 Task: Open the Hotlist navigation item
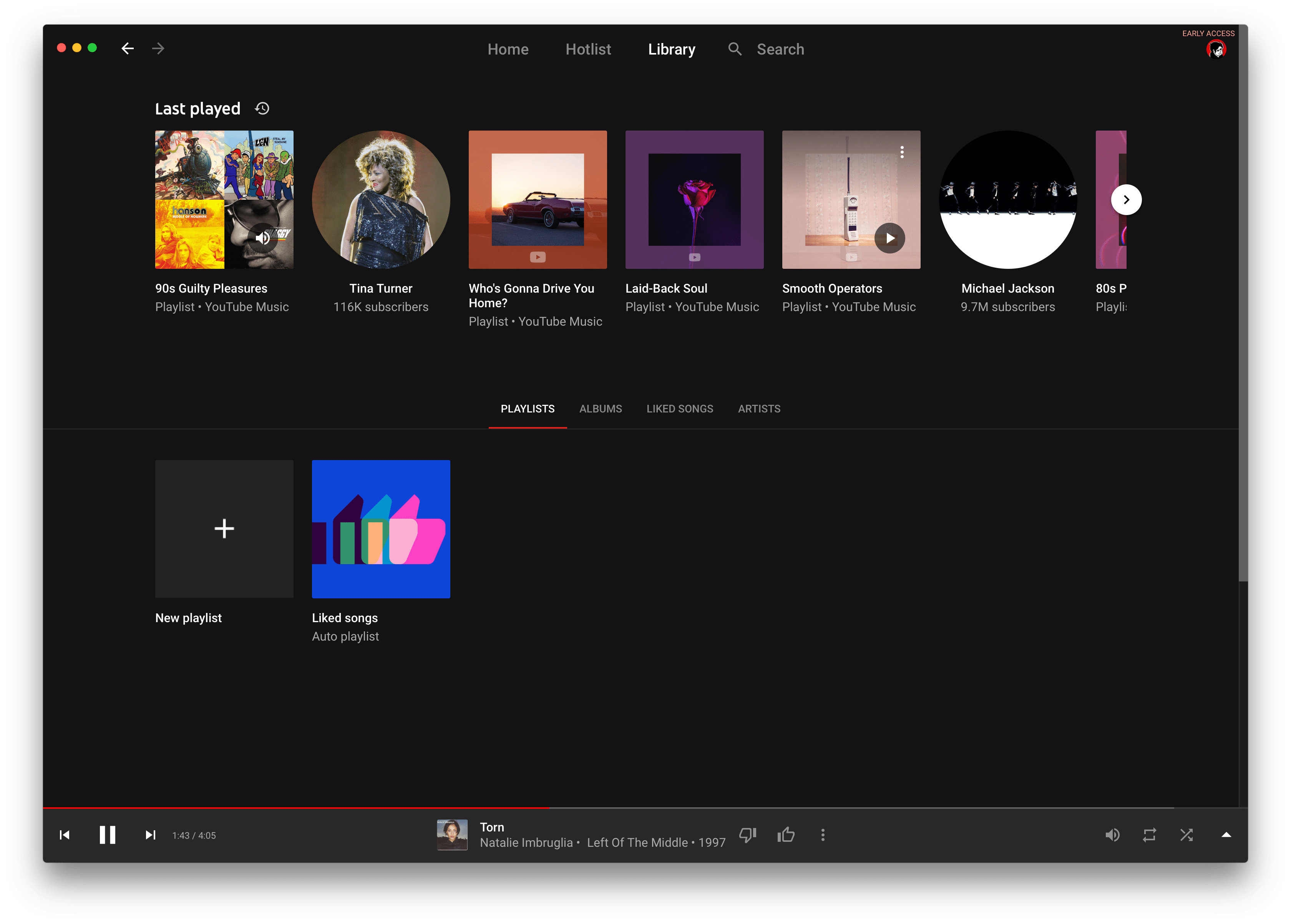pyautogui.click(x=588, y=50)
